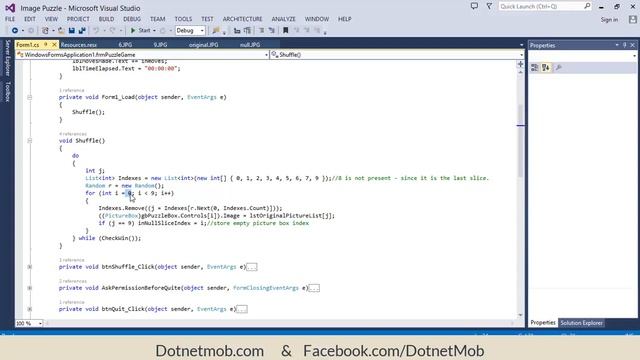This screenshot has height=360, width=640.
Task: Expand the collapsed btnShuffle_Click method
Action: 29,267
